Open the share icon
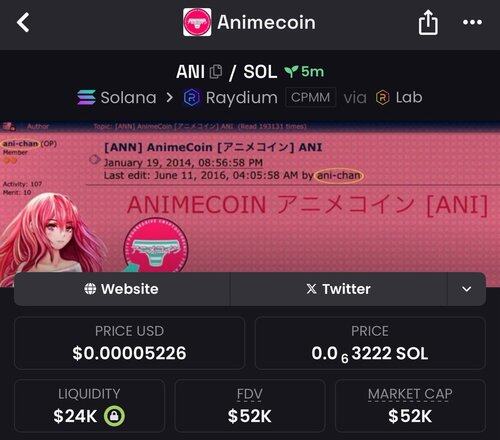Viewport: 500px width, 440px height. (428, 22)
